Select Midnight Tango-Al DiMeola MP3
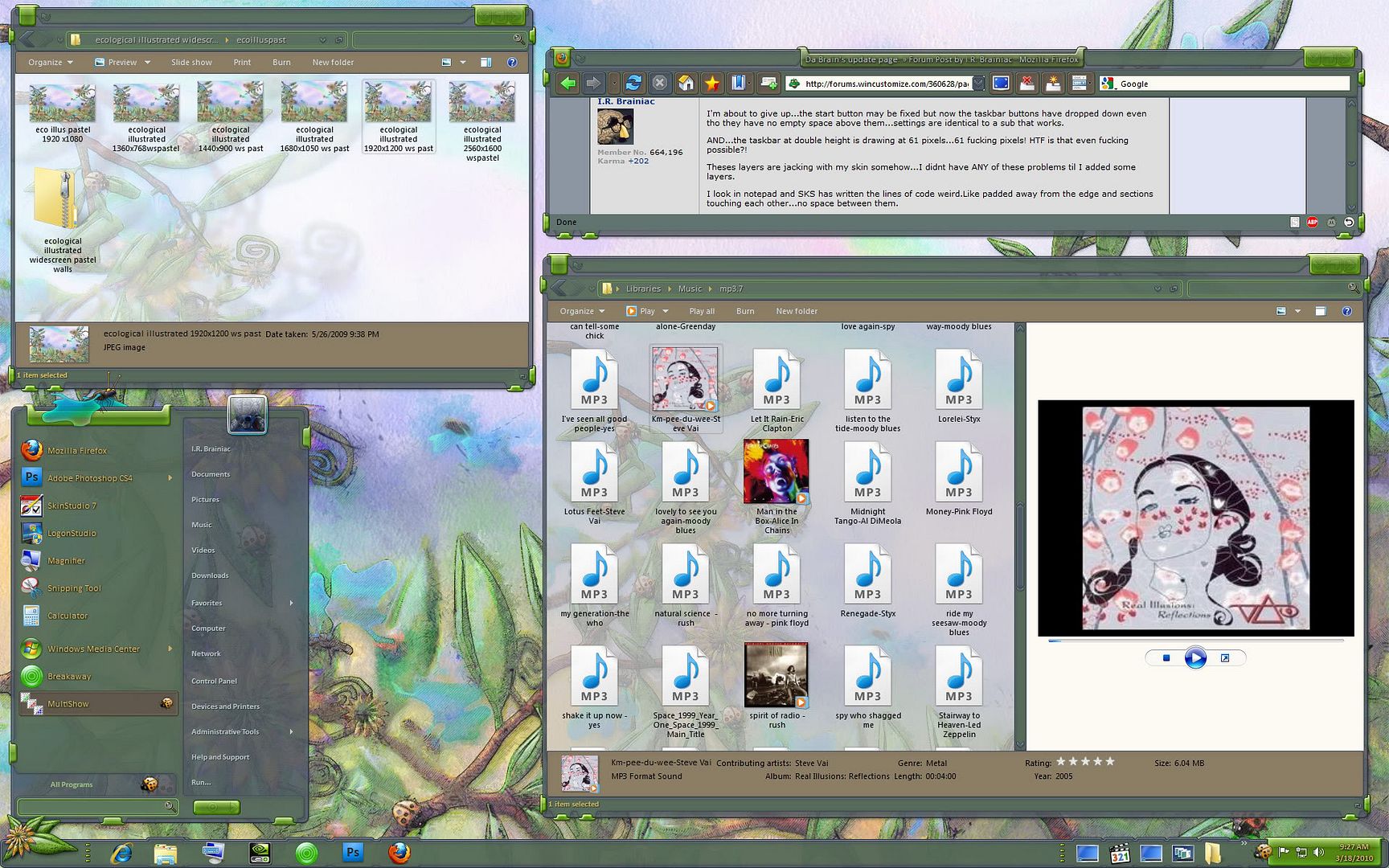The image size is (1389, 868). pos(868,484)
